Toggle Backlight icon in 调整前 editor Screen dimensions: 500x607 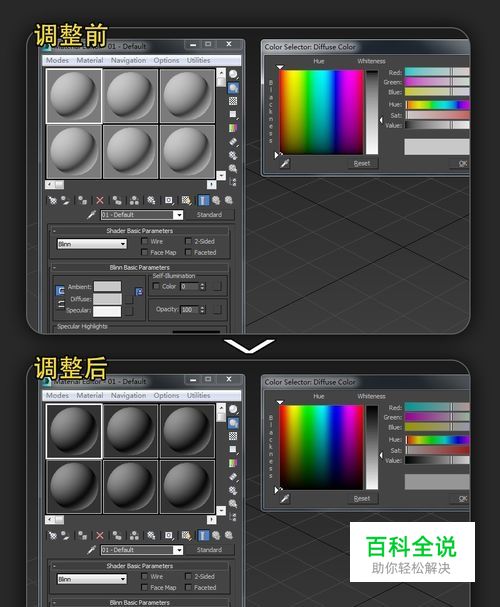coord(233,88)
